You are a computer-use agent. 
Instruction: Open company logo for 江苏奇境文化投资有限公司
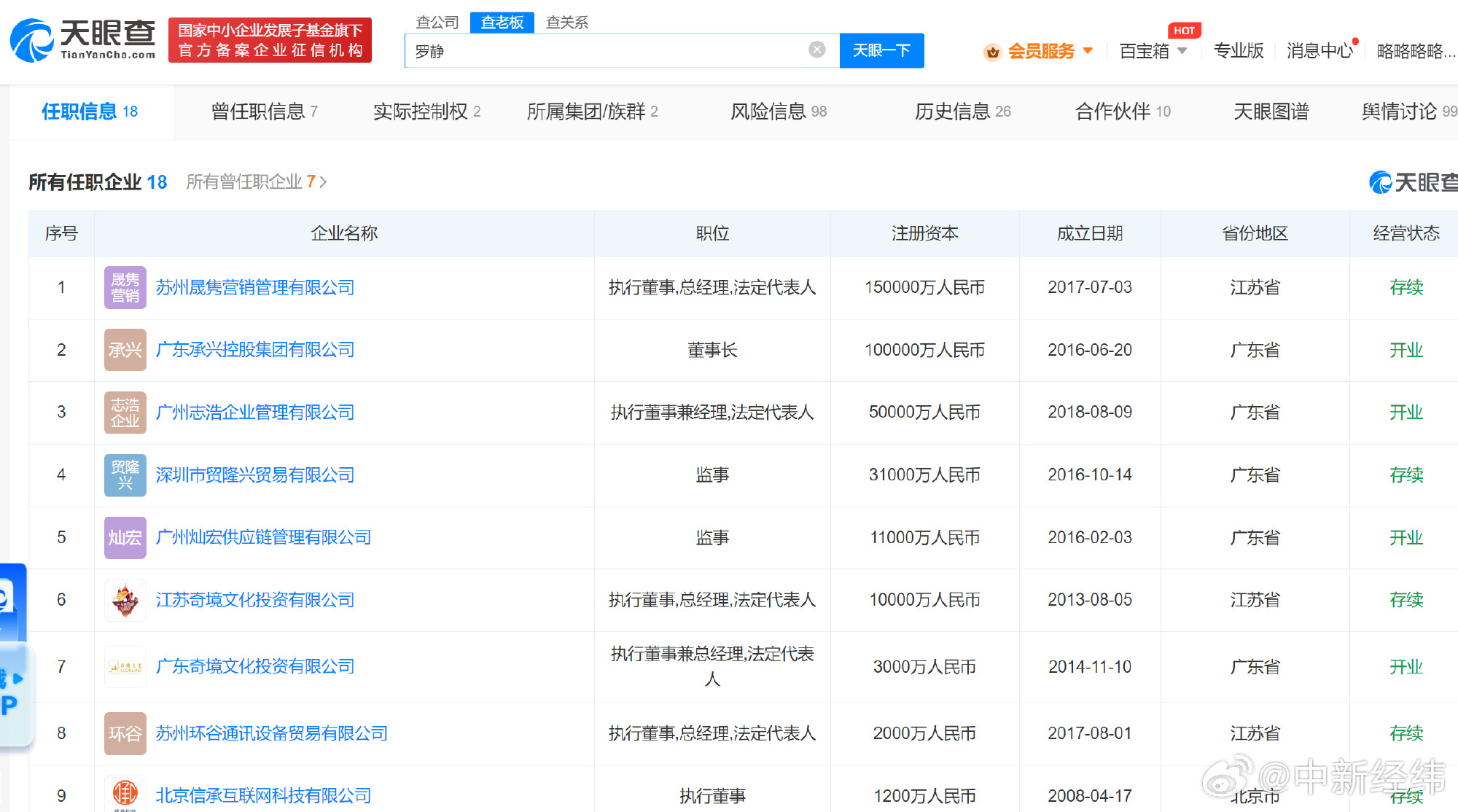[125, 600]
